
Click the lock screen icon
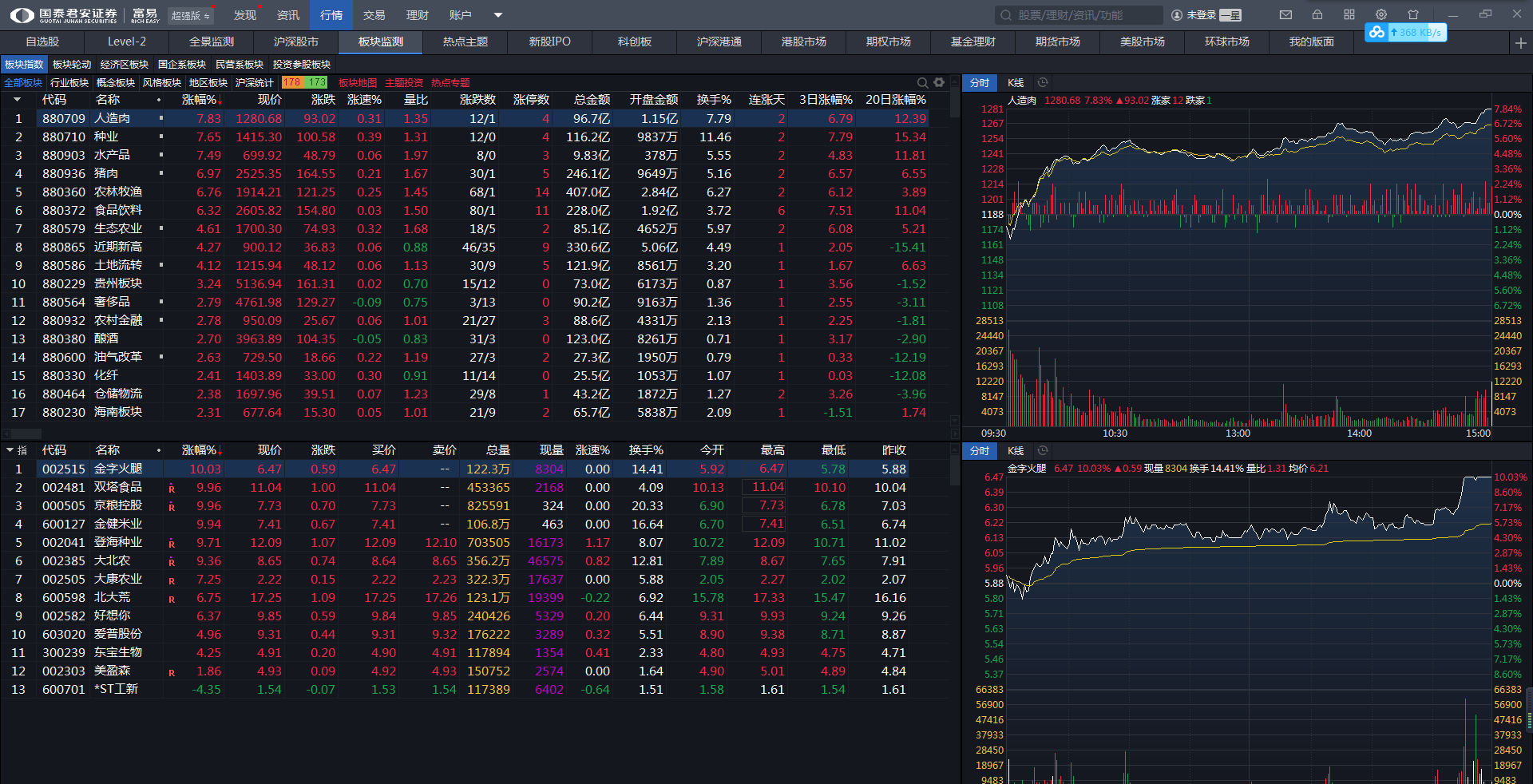(x=1317, y=14)
